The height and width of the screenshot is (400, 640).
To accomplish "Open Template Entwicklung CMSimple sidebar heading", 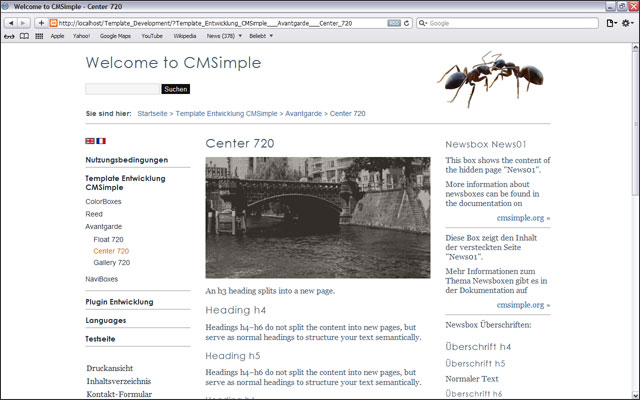I will point(125,183).
